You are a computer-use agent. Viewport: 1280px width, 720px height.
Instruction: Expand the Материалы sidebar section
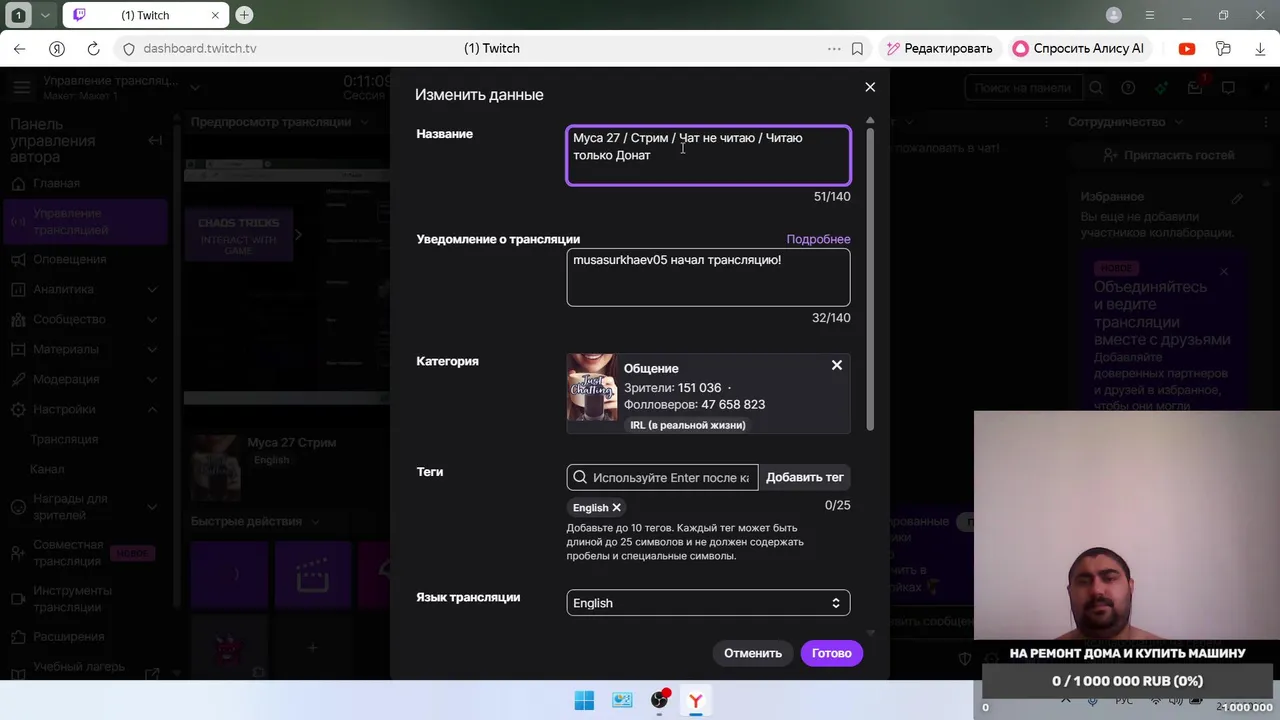pyautogui.click(x=152, y=349)
